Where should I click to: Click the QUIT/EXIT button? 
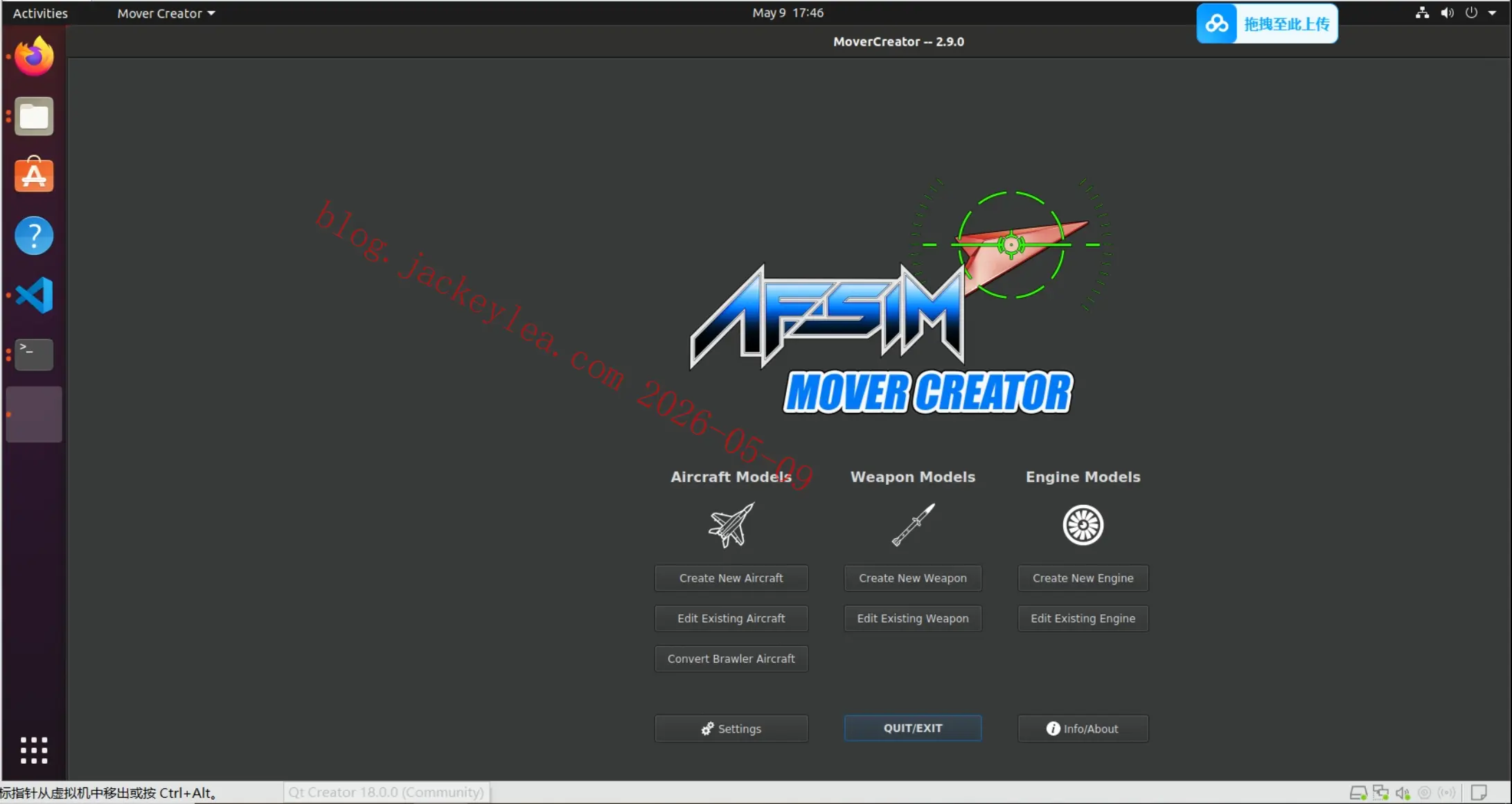pos(912,728)
